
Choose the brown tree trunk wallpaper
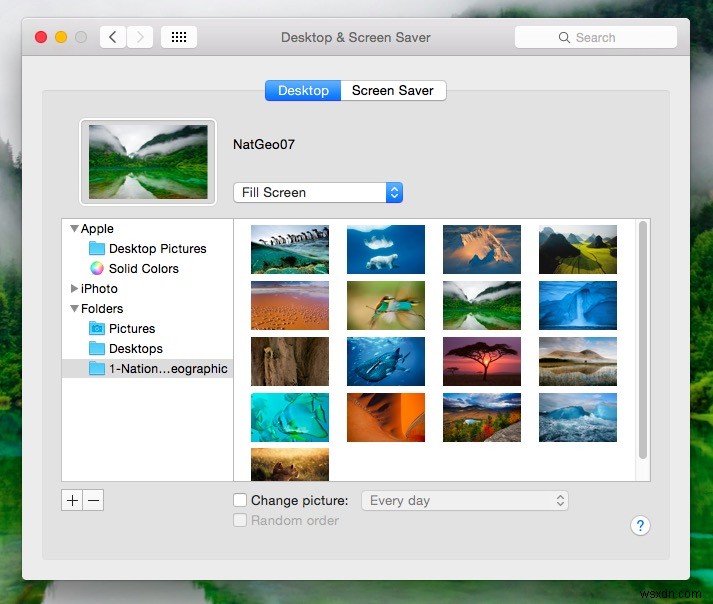[290, 361]
